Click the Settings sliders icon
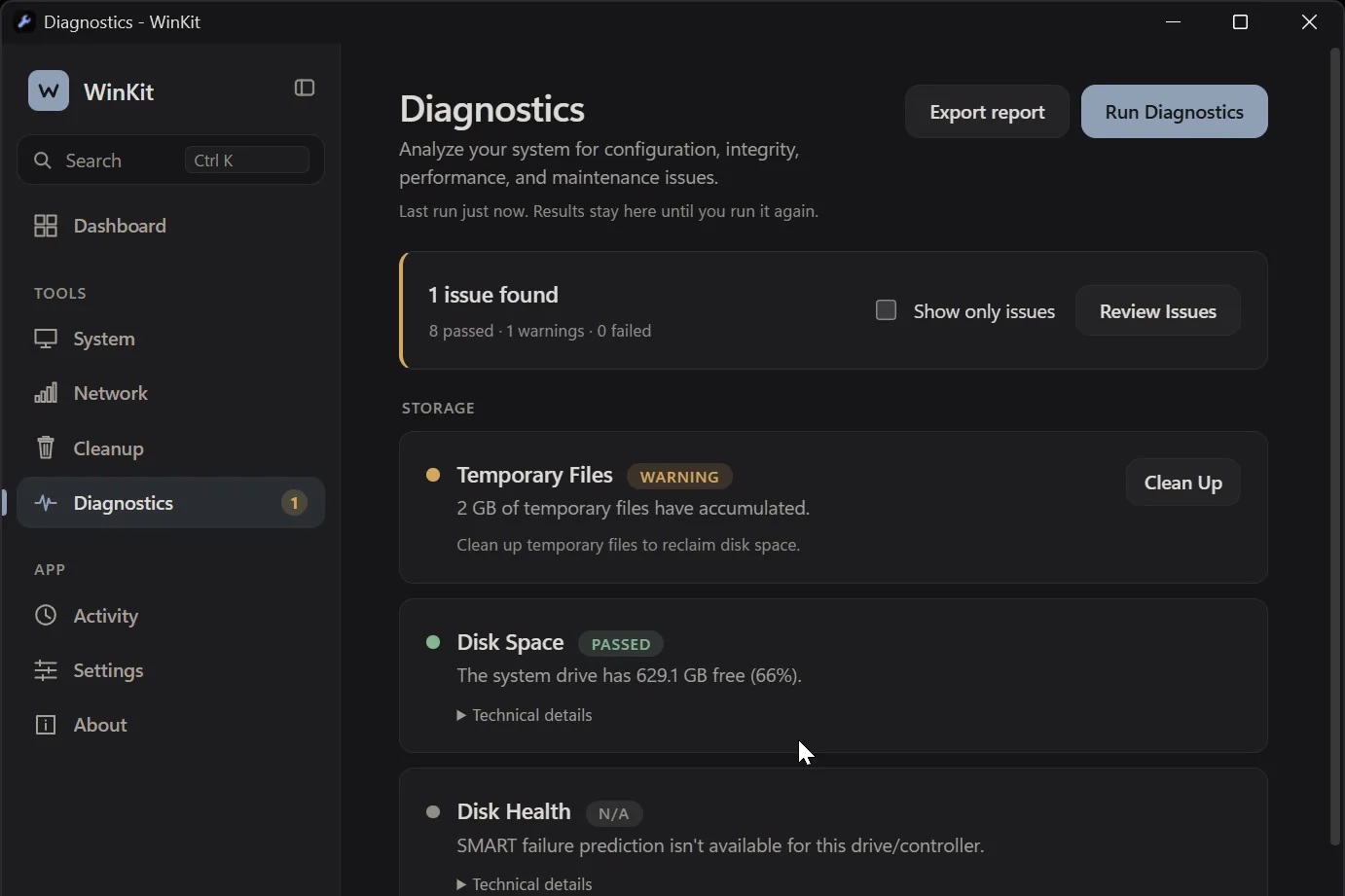 46,670
